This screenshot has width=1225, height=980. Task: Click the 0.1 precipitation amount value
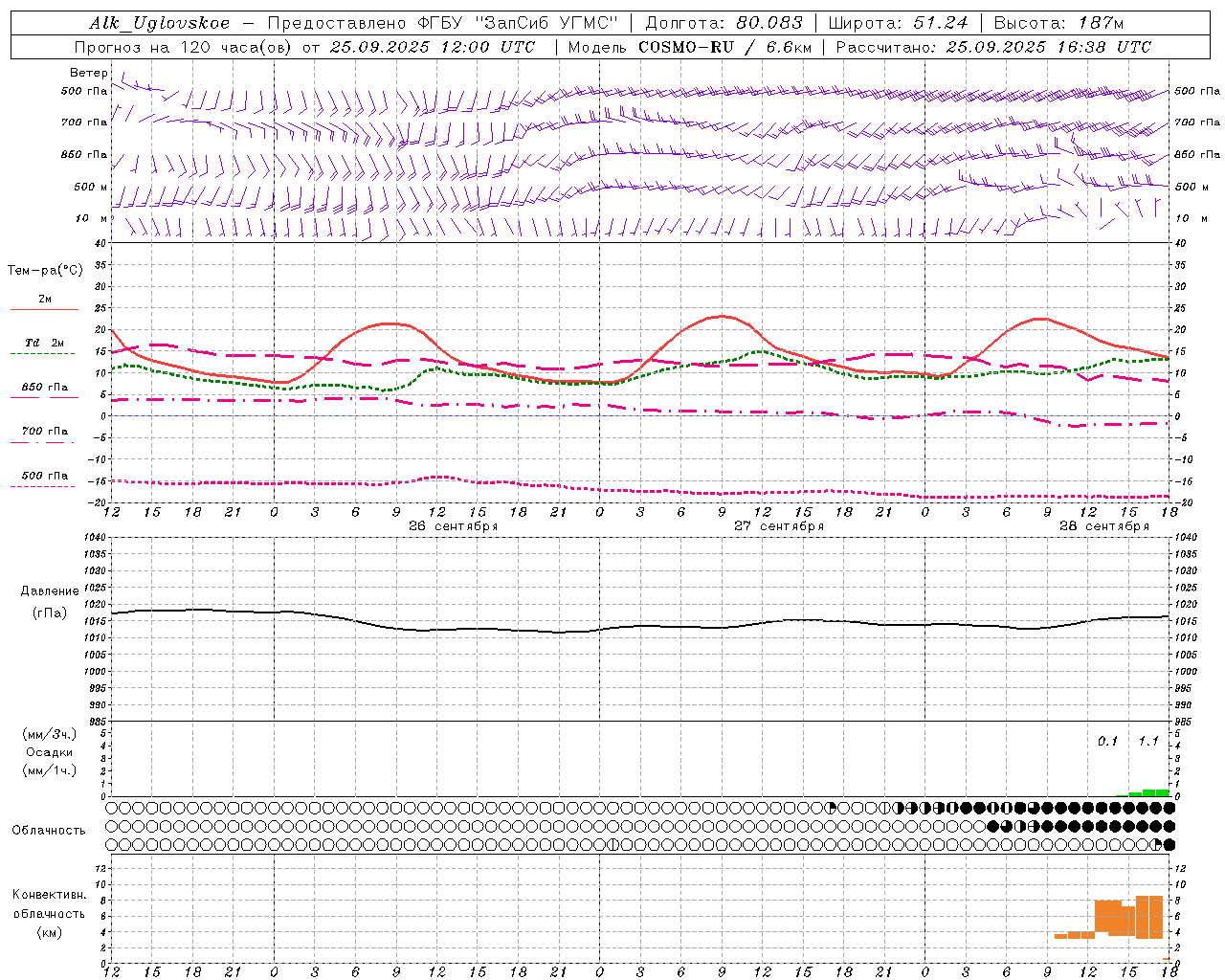pos(1107,741)
